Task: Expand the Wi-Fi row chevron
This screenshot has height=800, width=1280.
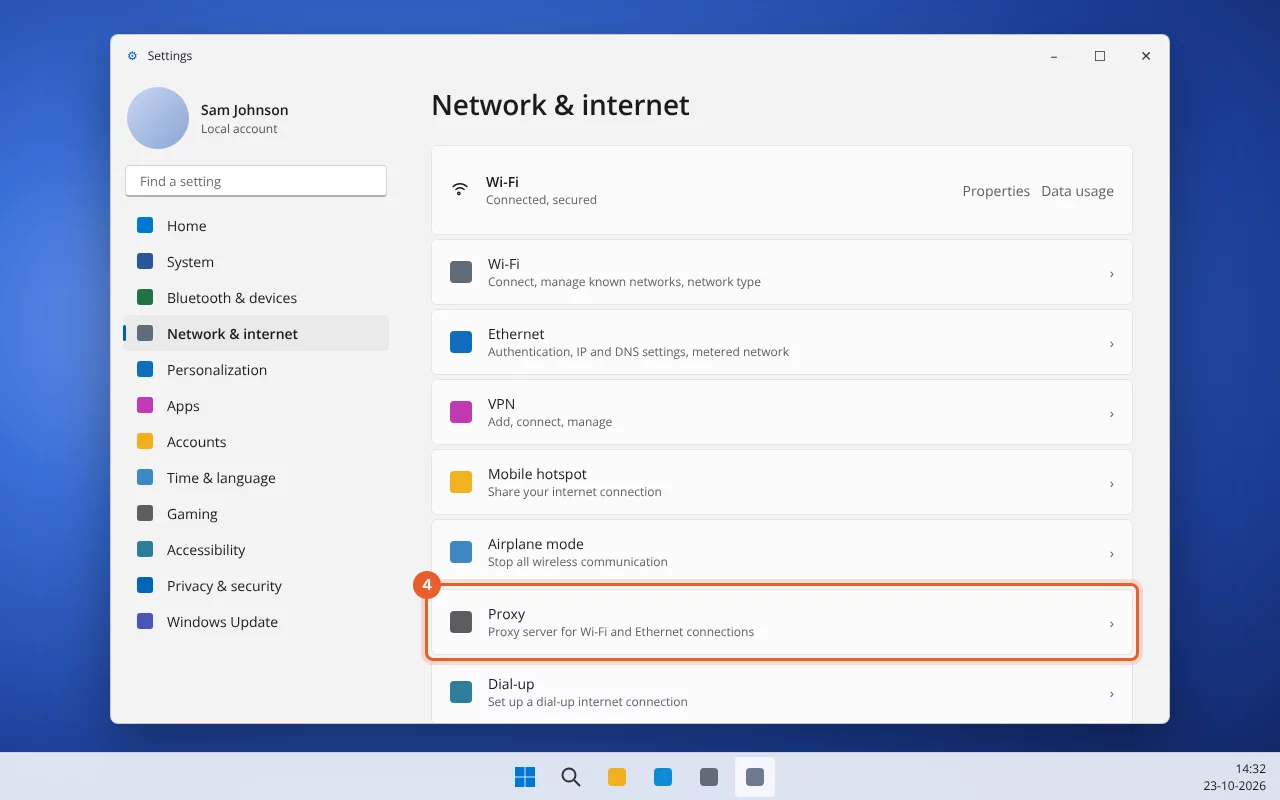Action: click(1111, 273)
